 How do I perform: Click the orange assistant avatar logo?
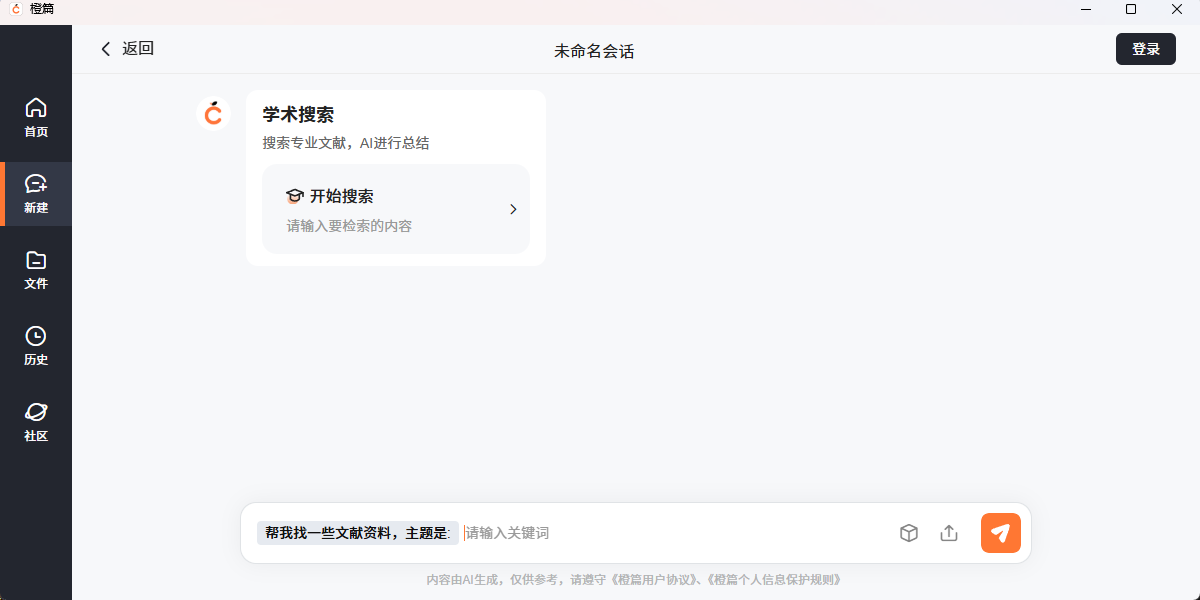coord(213,114)
